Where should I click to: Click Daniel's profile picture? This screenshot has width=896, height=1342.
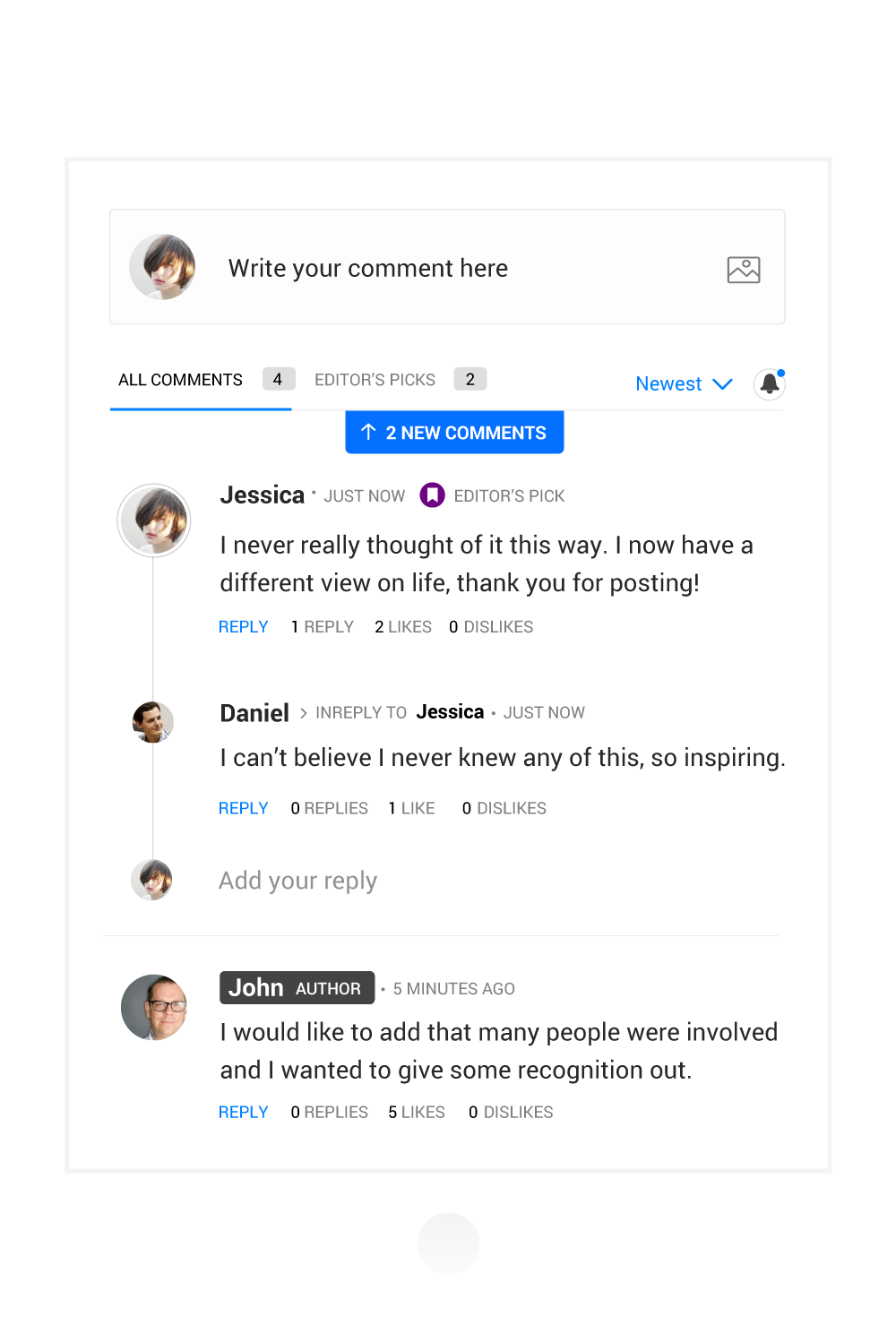(x=153, y=722)
